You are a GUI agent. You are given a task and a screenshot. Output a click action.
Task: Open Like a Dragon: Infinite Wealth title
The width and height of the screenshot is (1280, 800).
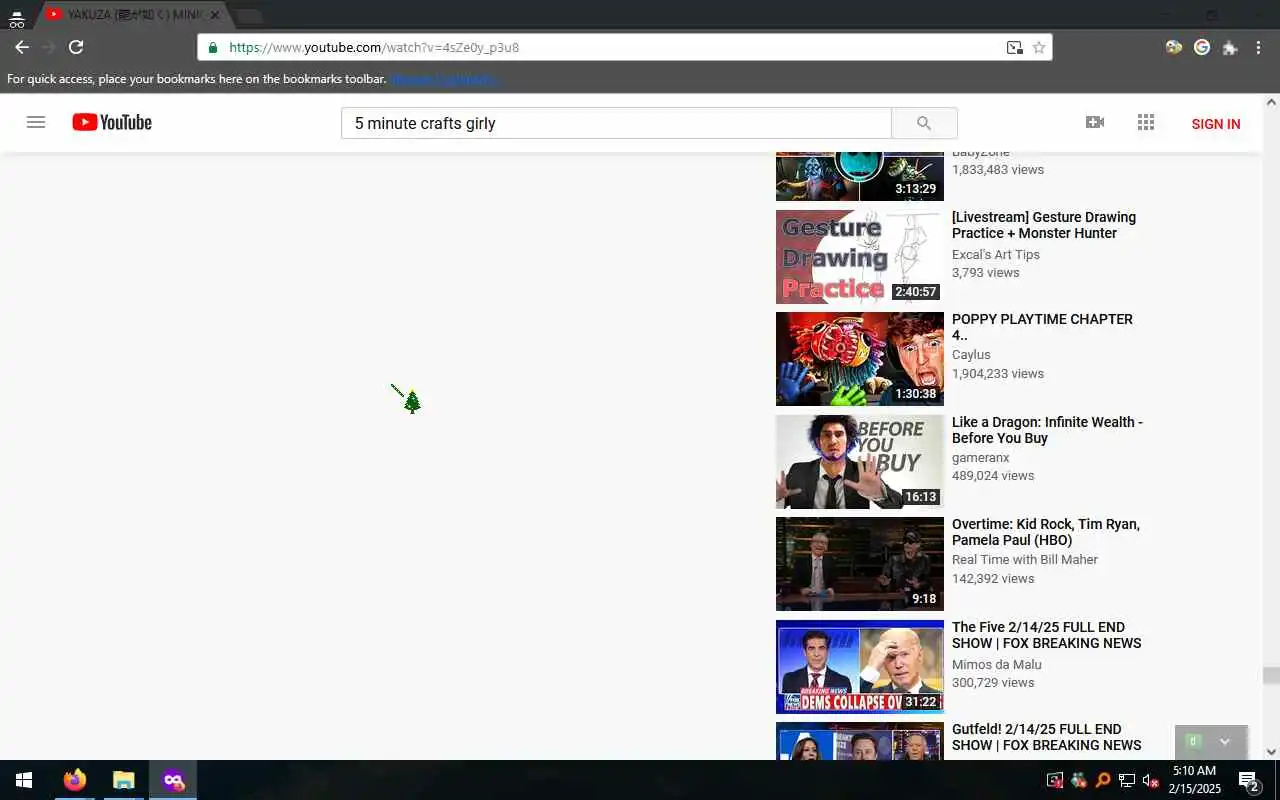point(1047,430)
